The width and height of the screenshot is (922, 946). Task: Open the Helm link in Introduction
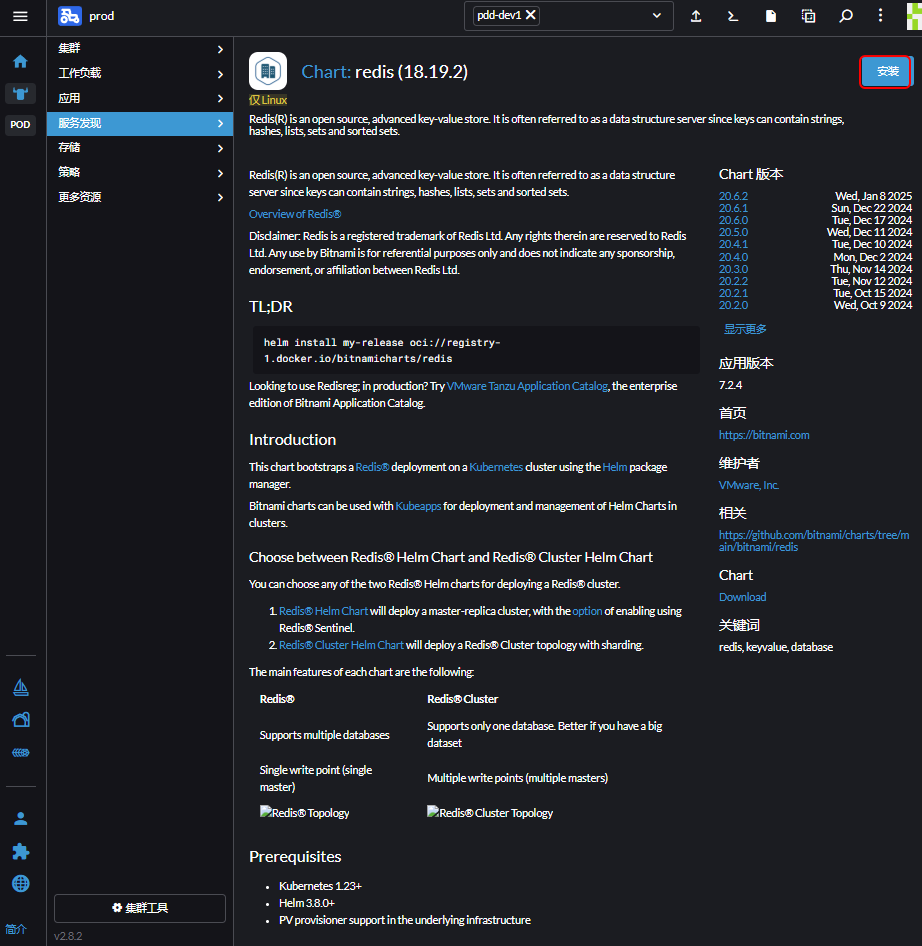tap(615, 467)
